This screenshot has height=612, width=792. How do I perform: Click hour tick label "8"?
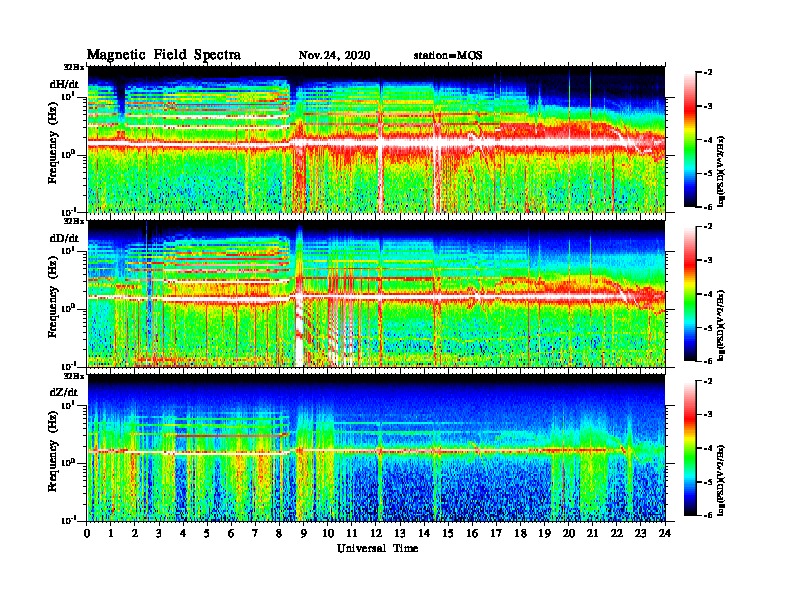point(279,533)
